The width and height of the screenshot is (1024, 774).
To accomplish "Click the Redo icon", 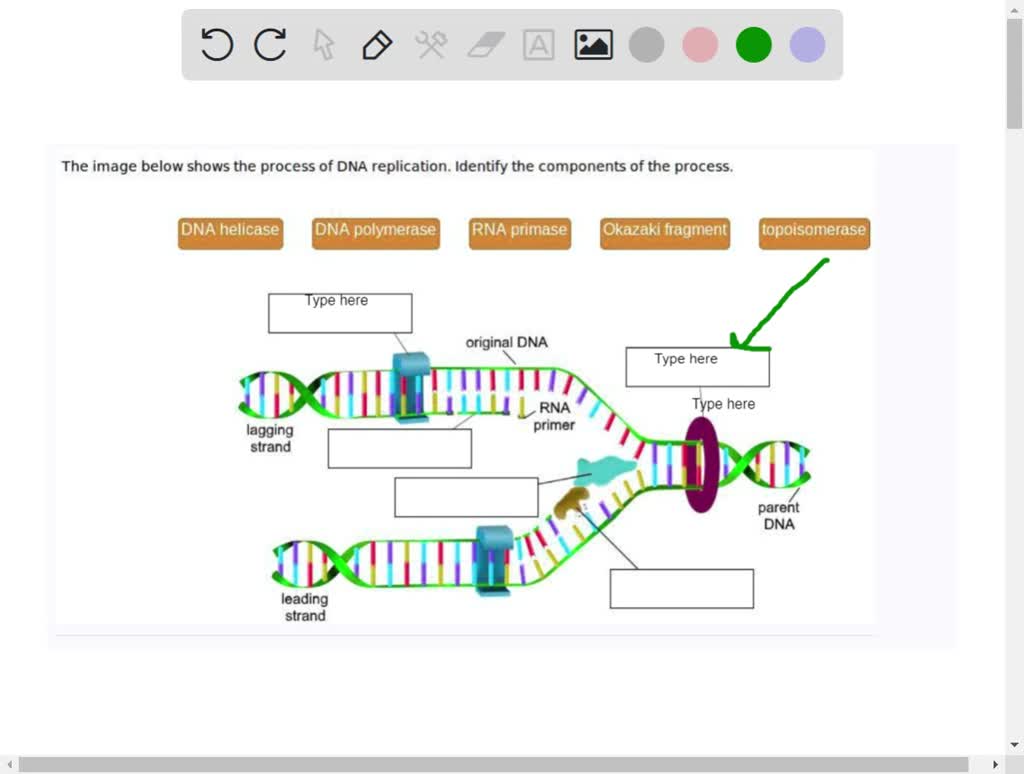I will pos(268,44).
